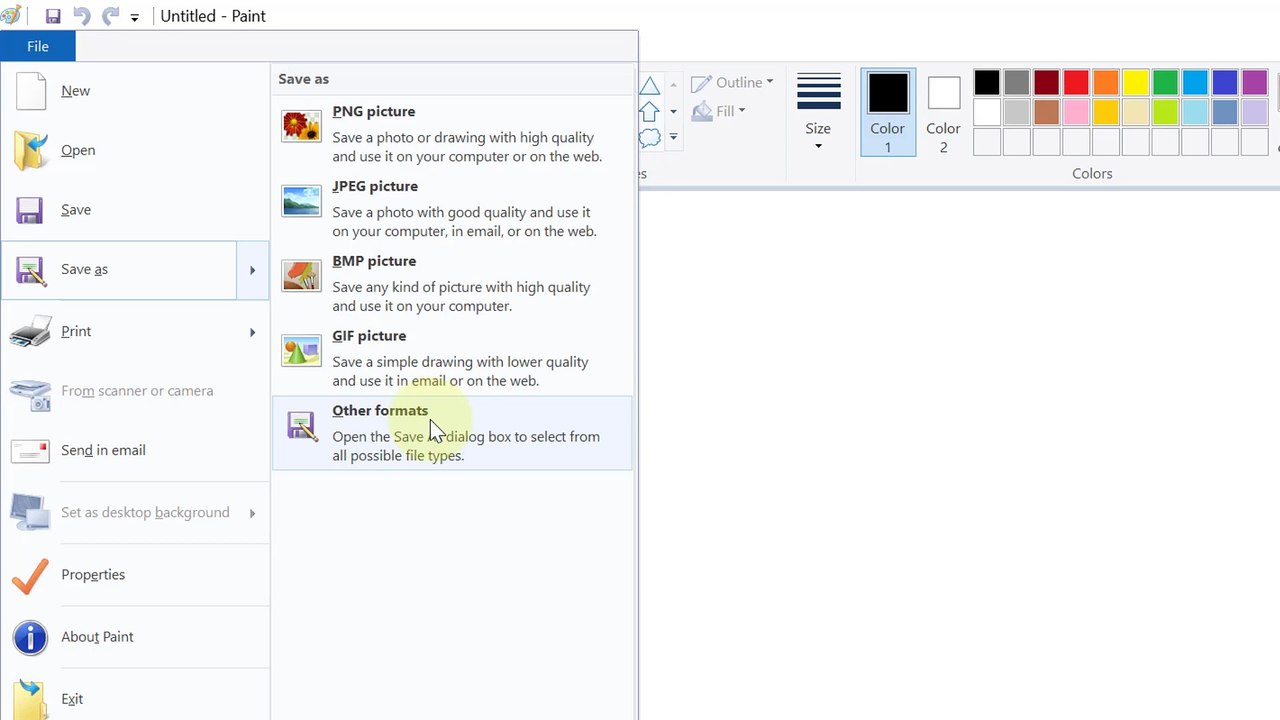The height and width of the screenshot is (720, 1280).
Task: Pick the yellow color swatch
Action: tap(1135, 82)
